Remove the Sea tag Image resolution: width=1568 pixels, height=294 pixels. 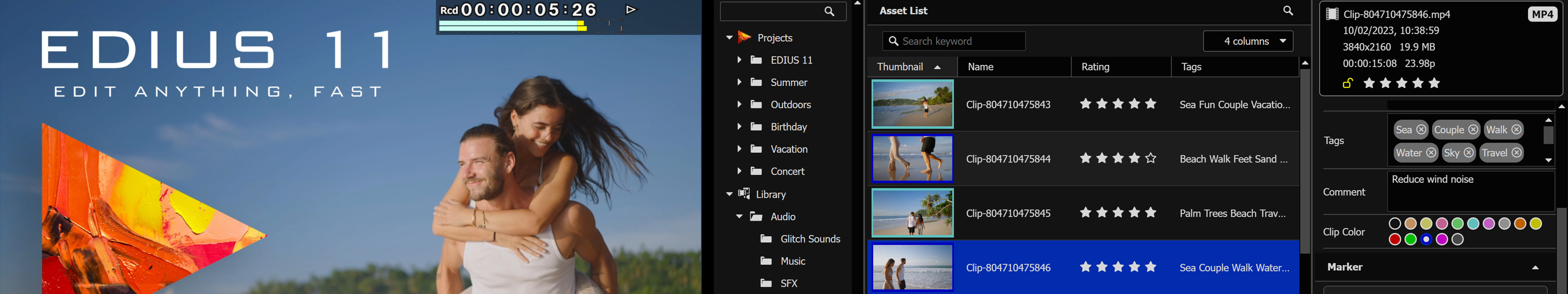[1421, 130]
